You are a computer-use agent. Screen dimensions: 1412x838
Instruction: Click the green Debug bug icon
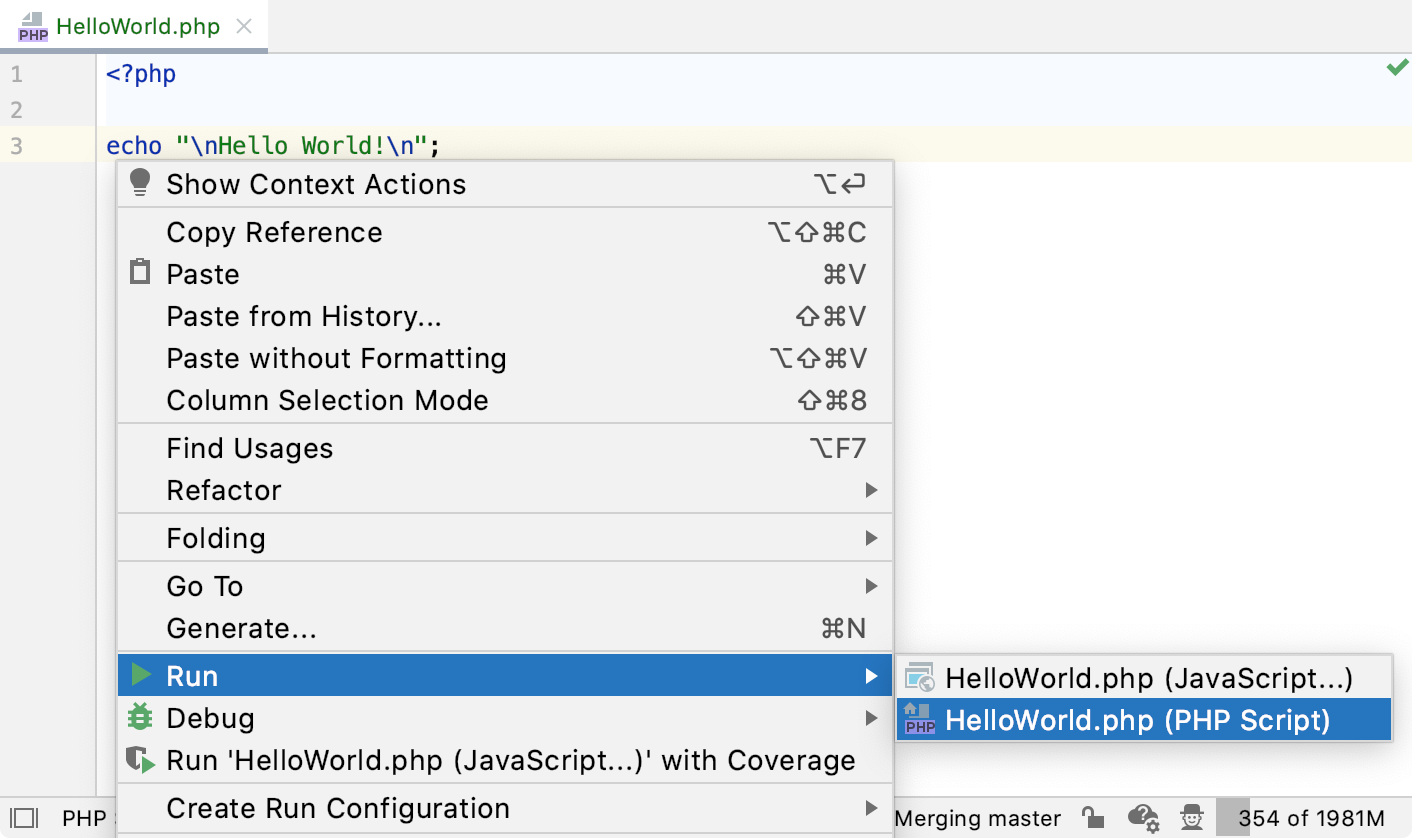click(x=140, y=717)
